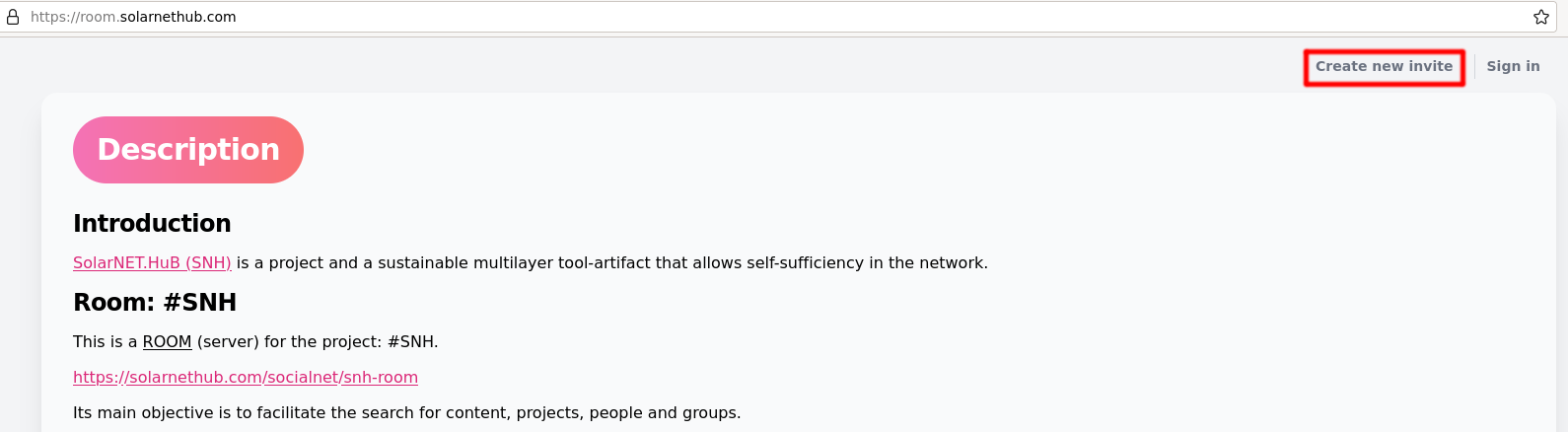
Task: Click 'in the network' ending the intro sentence
Action: coord(928,262)
